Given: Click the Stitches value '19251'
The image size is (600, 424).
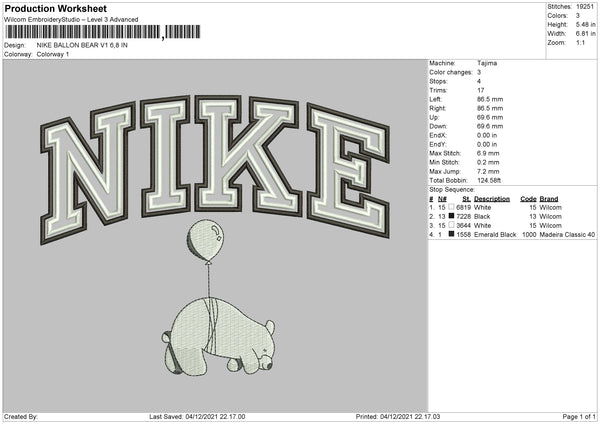Looking at the screenshot, I should 585,7.
